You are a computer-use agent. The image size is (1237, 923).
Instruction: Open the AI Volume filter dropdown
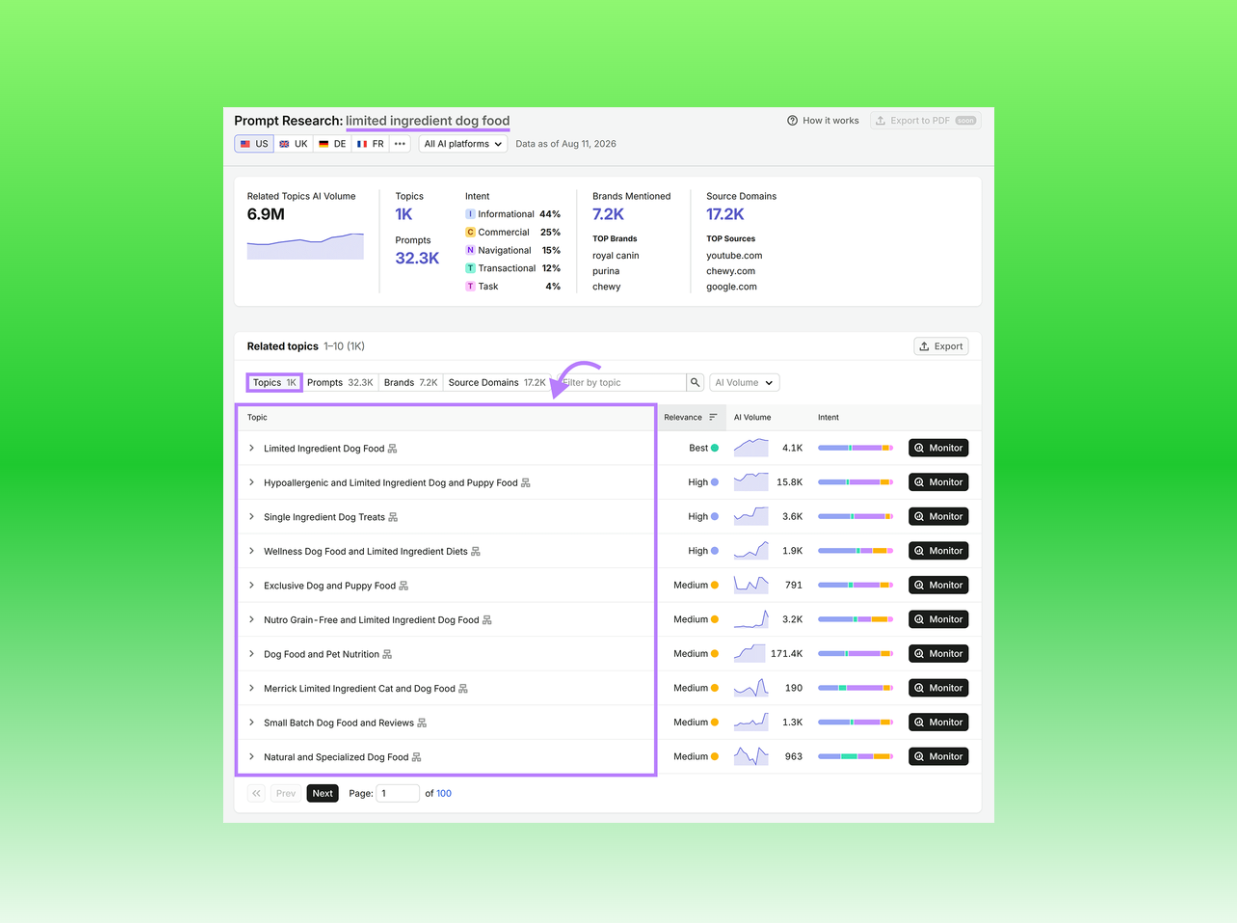click(744, 383)
